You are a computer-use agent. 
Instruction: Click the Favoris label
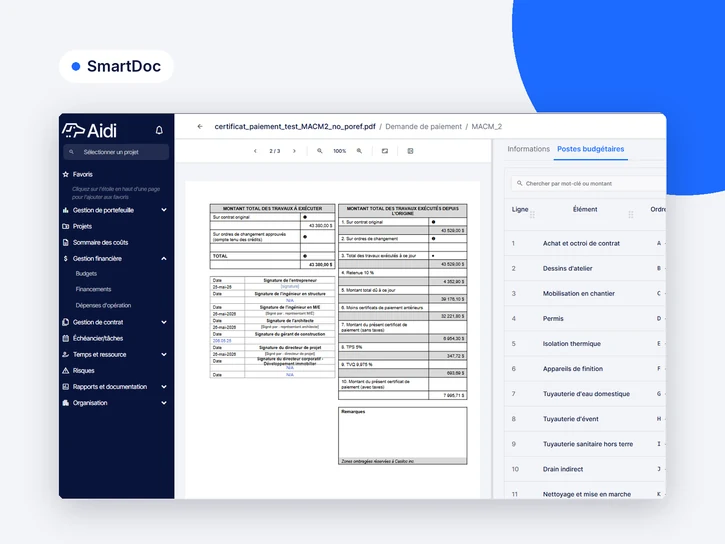[x=83, y=174]
